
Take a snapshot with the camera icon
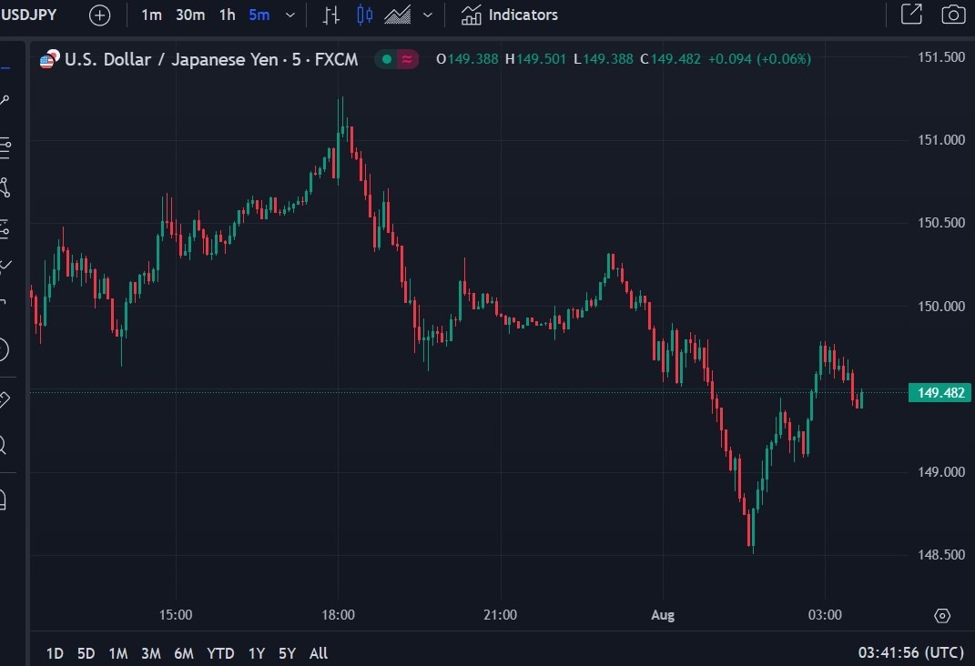pyautogui.click(x=952, y=15)
